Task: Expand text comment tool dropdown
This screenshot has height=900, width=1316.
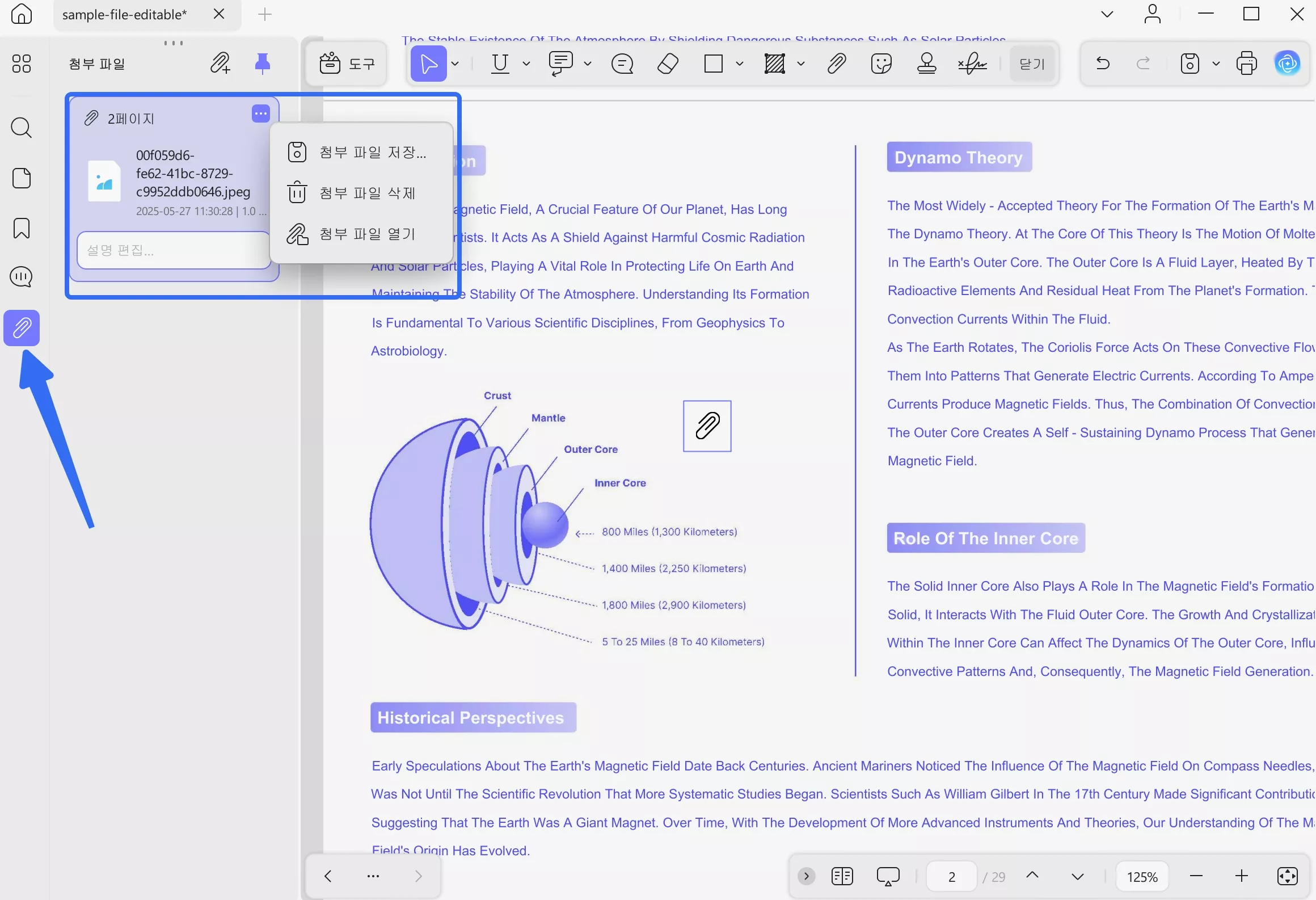Action: point(588,64)
